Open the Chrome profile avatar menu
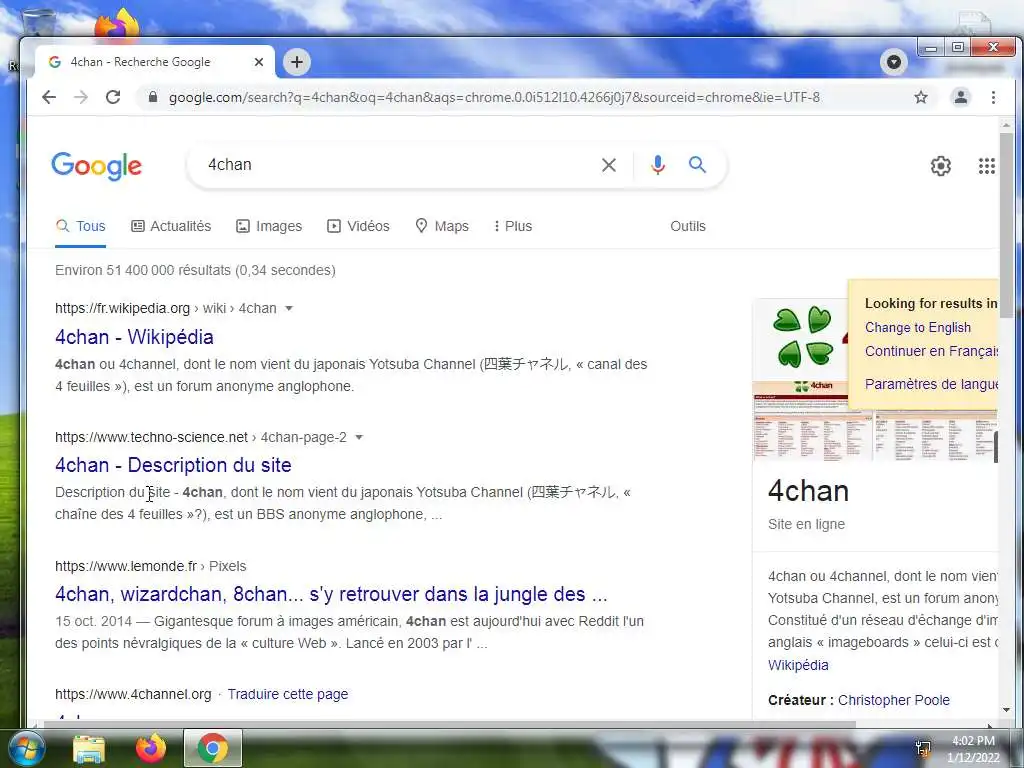The width and height of the screenshot is (1024, 768). tap(961, 97)
